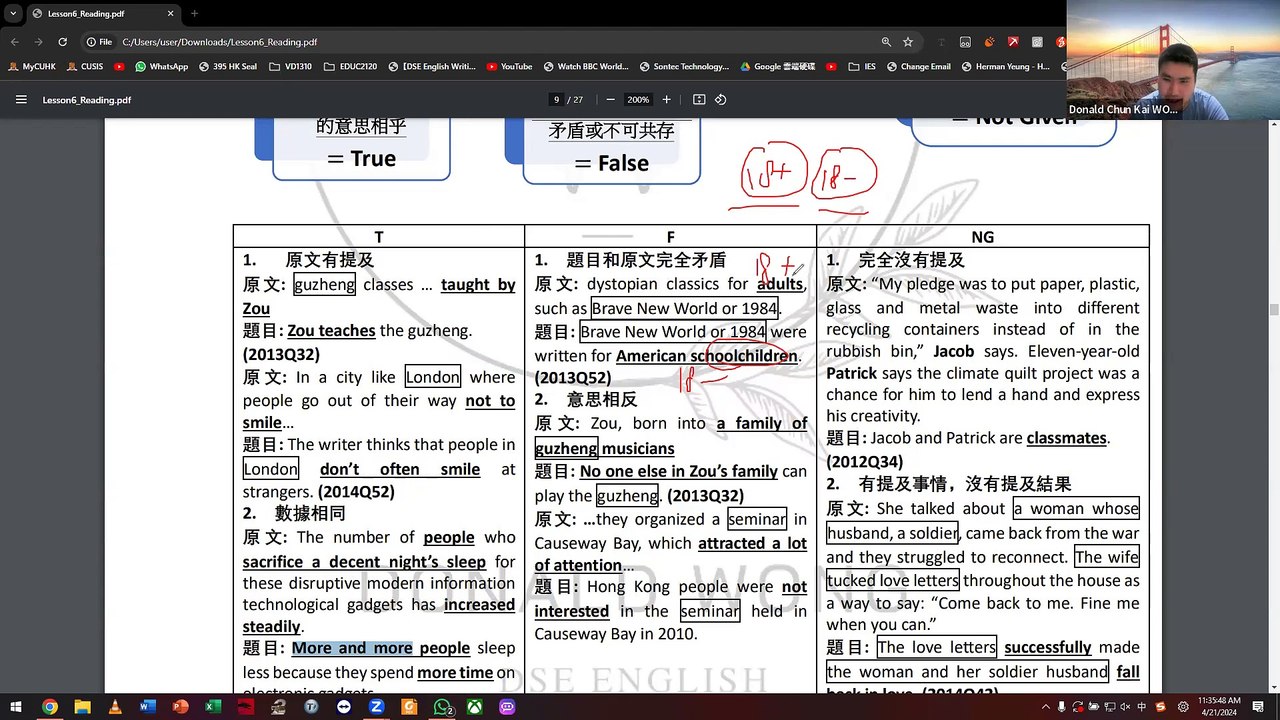This screenshot has width=1280, height=720.
Task: Open the WhatsApp bookmark
Action: click(161, 66)
